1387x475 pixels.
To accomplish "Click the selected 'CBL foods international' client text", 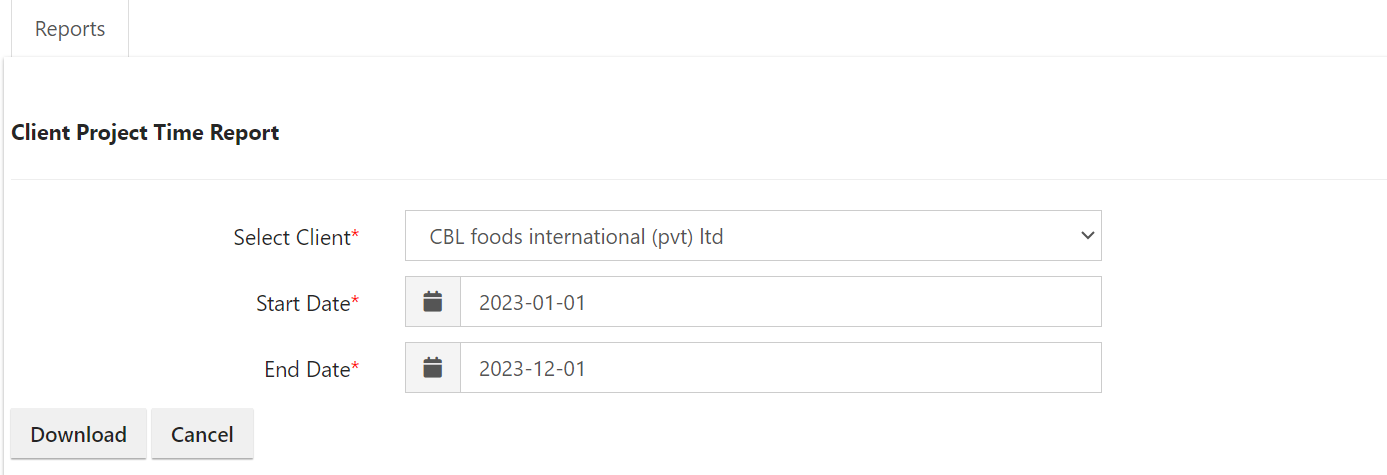I will point(576,237).
